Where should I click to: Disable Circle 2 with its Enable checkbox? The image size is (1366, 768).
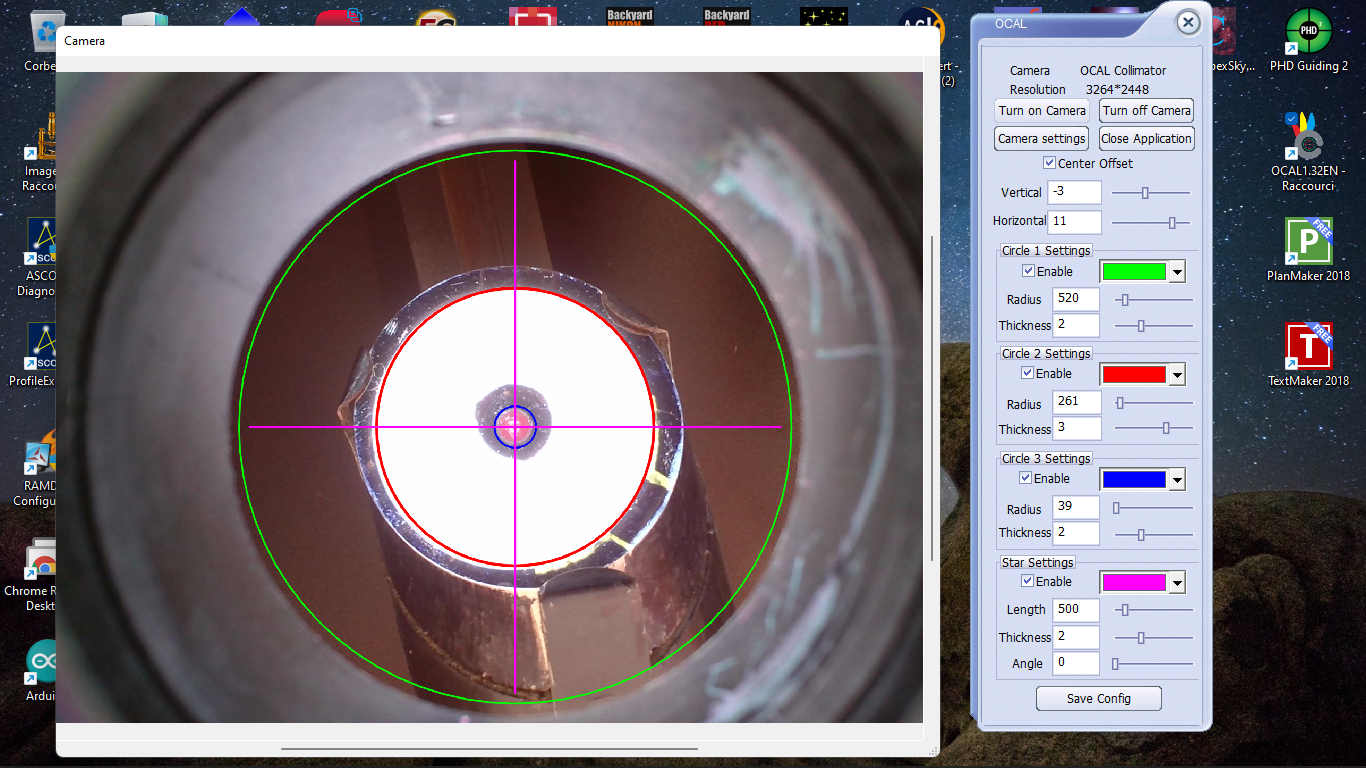1028,373
